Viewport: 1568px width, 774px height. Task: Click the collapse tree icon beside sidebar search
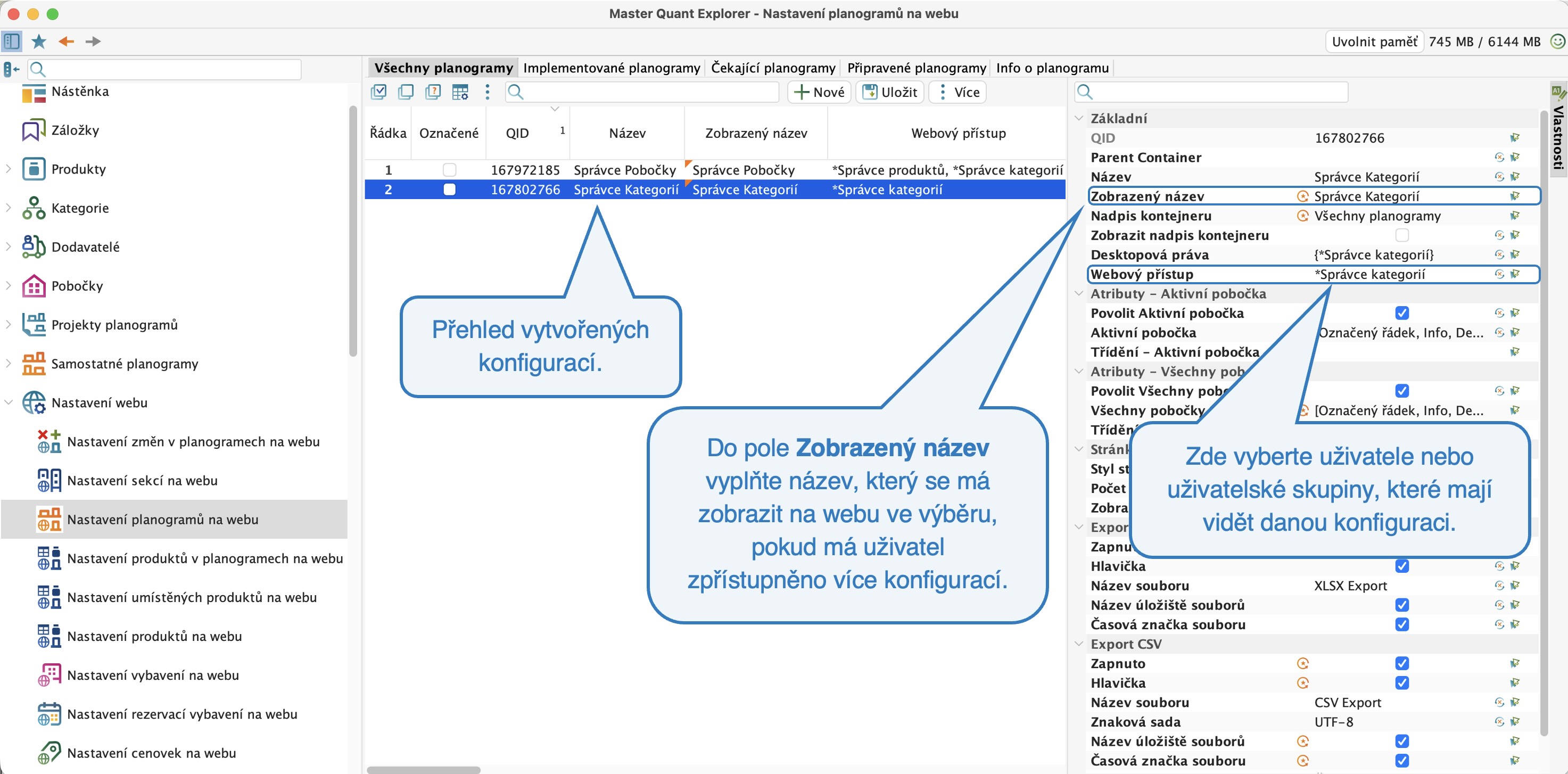point(12,69)
